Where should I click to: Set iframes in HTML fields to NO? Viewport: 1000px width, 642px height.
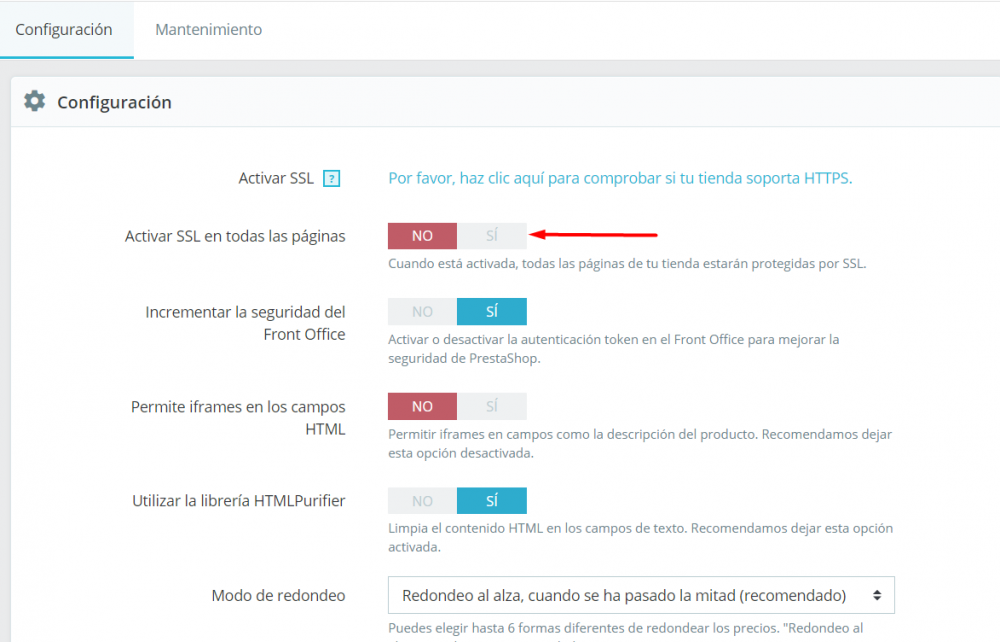pyautogui.click(x=422, y=406)
